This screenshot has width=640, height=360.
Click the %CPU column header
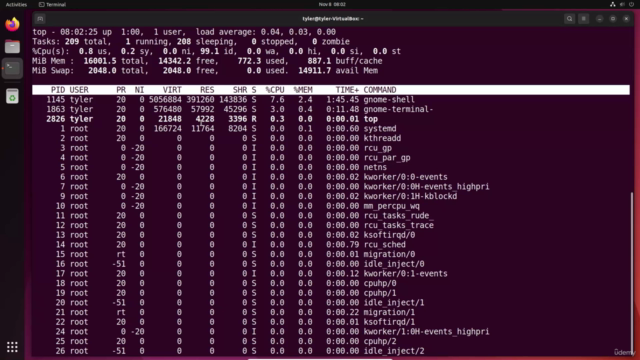[x=275, y=90]
